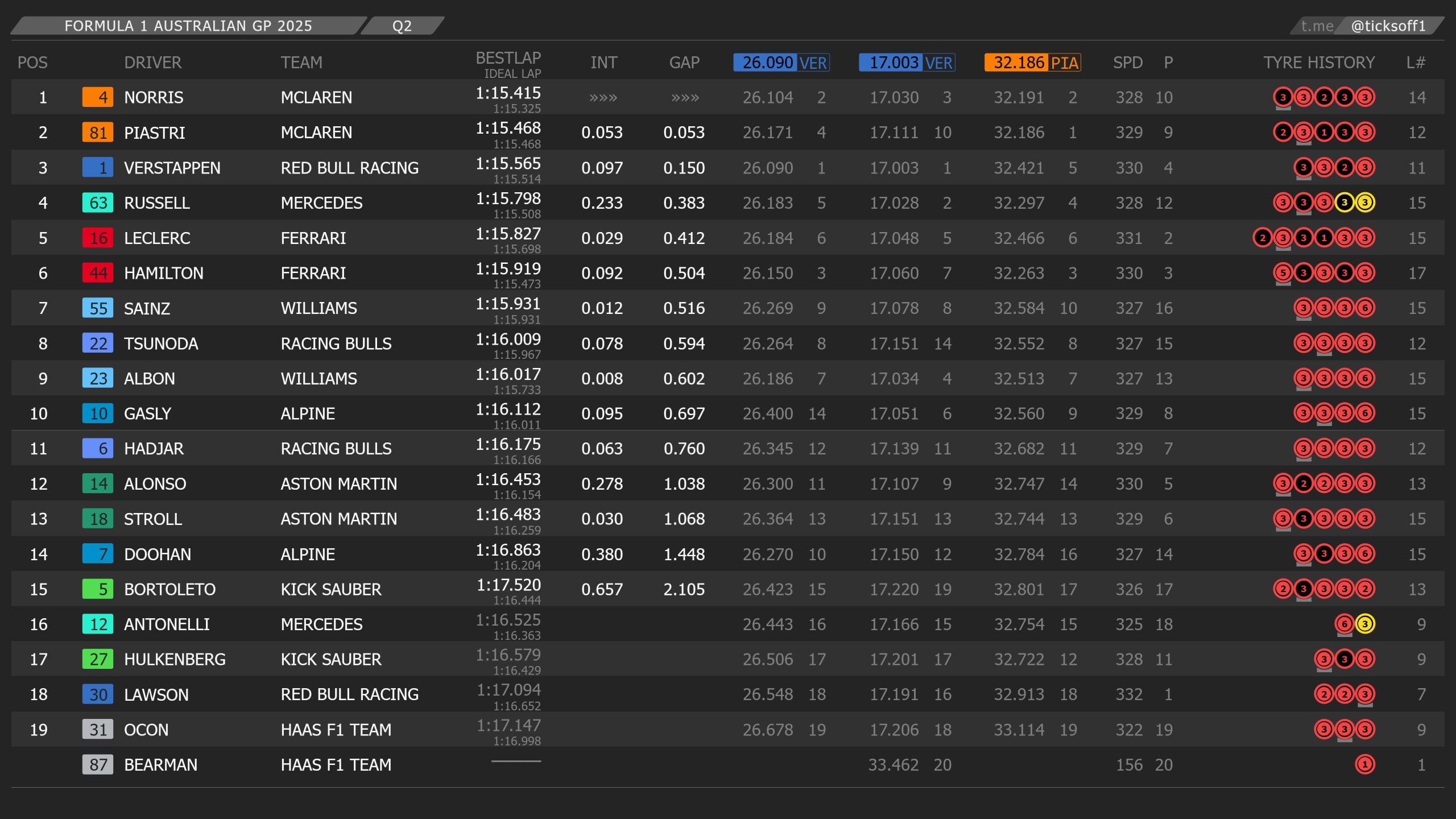Click Stroll's gap value 1.068
This screenshot has height=819, width=1456.
click(x=684, y=519)
